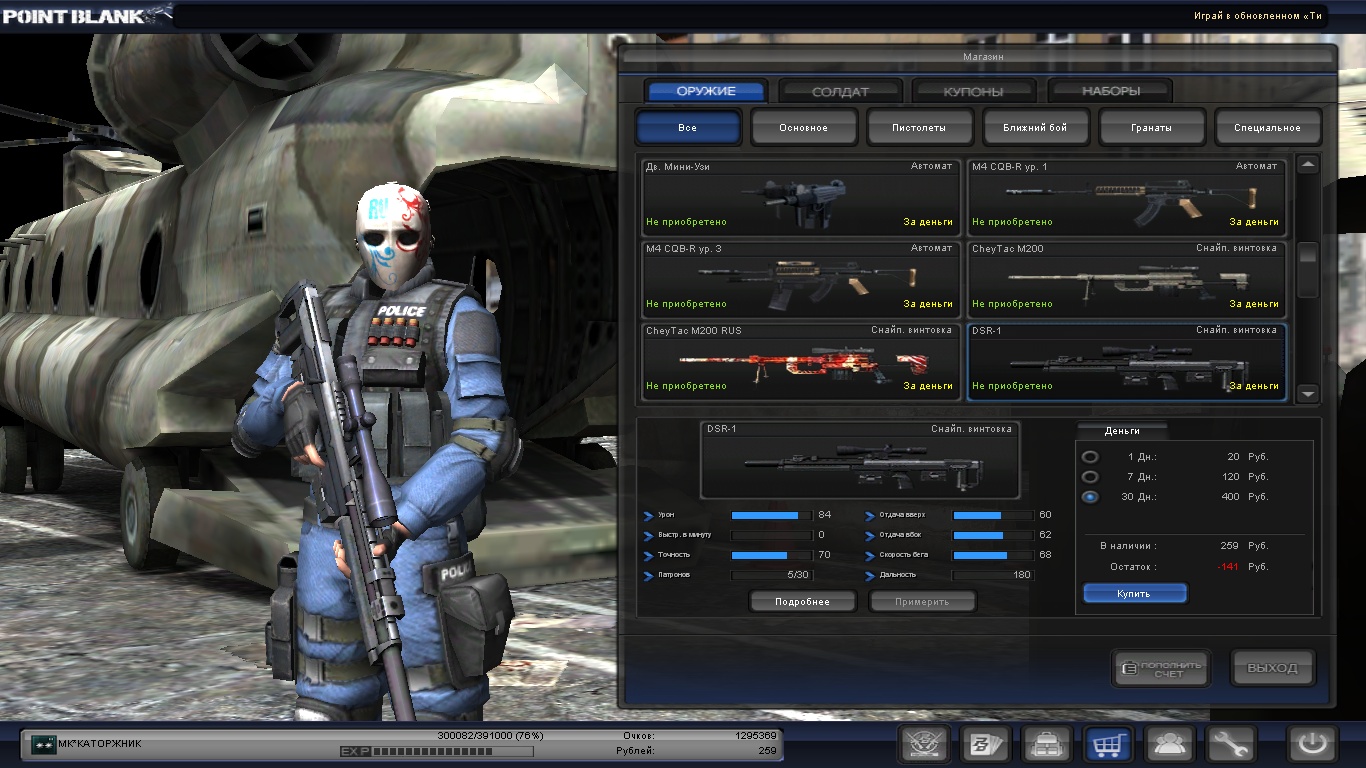The image size is (1366, 768).
Task: Click the Подробнее details button
Action: [x=803, y=601]
